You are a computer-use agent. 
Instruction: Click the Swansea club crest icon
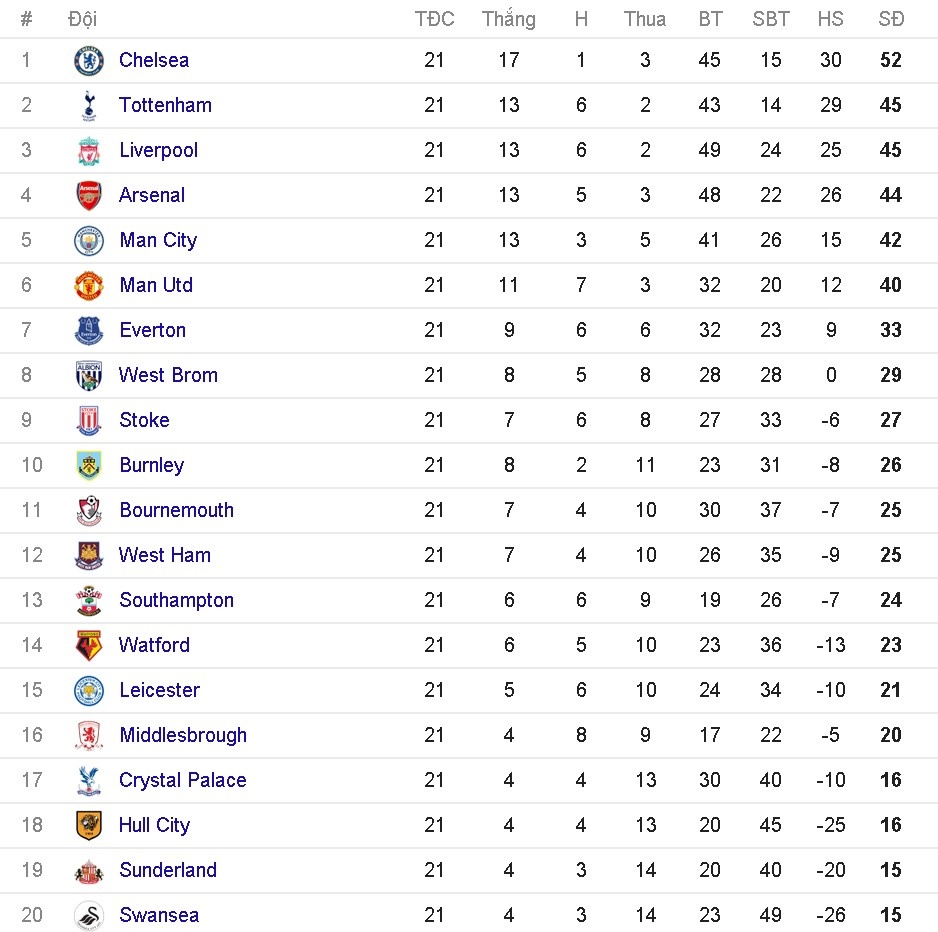(89, 916)
